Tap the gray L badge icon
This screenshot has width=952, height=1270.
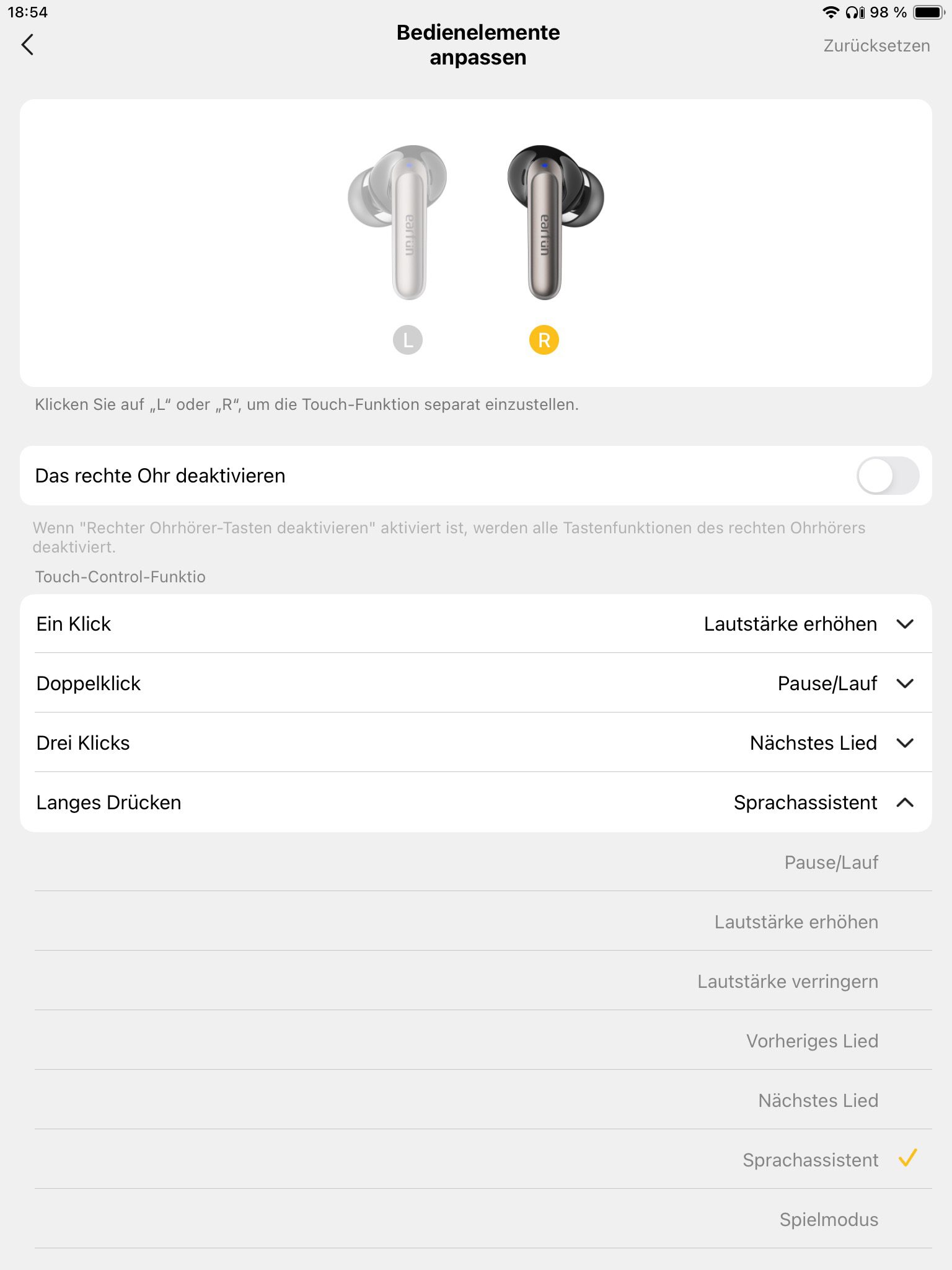pos(408,340)
